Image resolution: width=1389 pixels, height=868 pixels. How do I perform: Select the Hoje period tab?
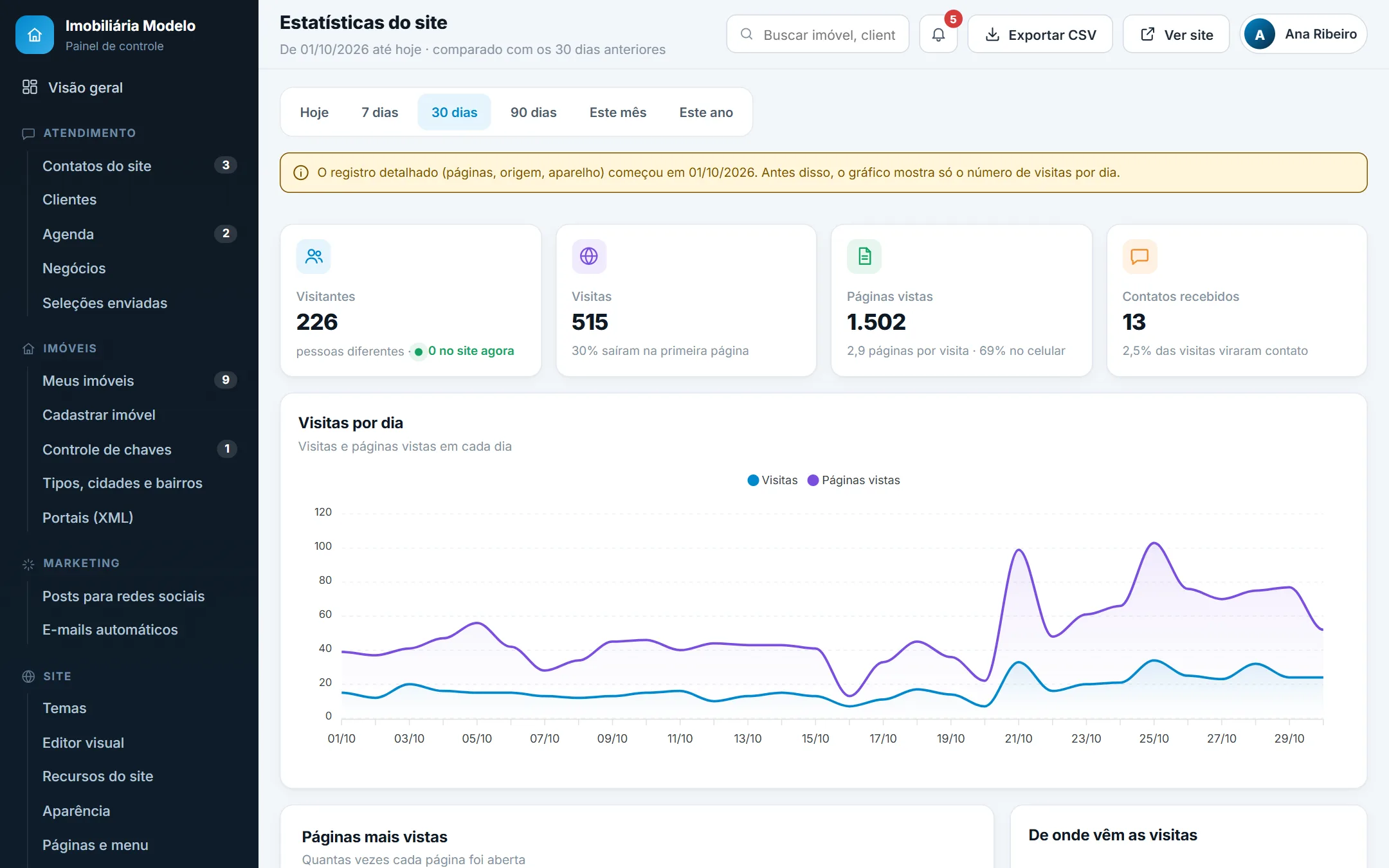[x=314, y=112]
